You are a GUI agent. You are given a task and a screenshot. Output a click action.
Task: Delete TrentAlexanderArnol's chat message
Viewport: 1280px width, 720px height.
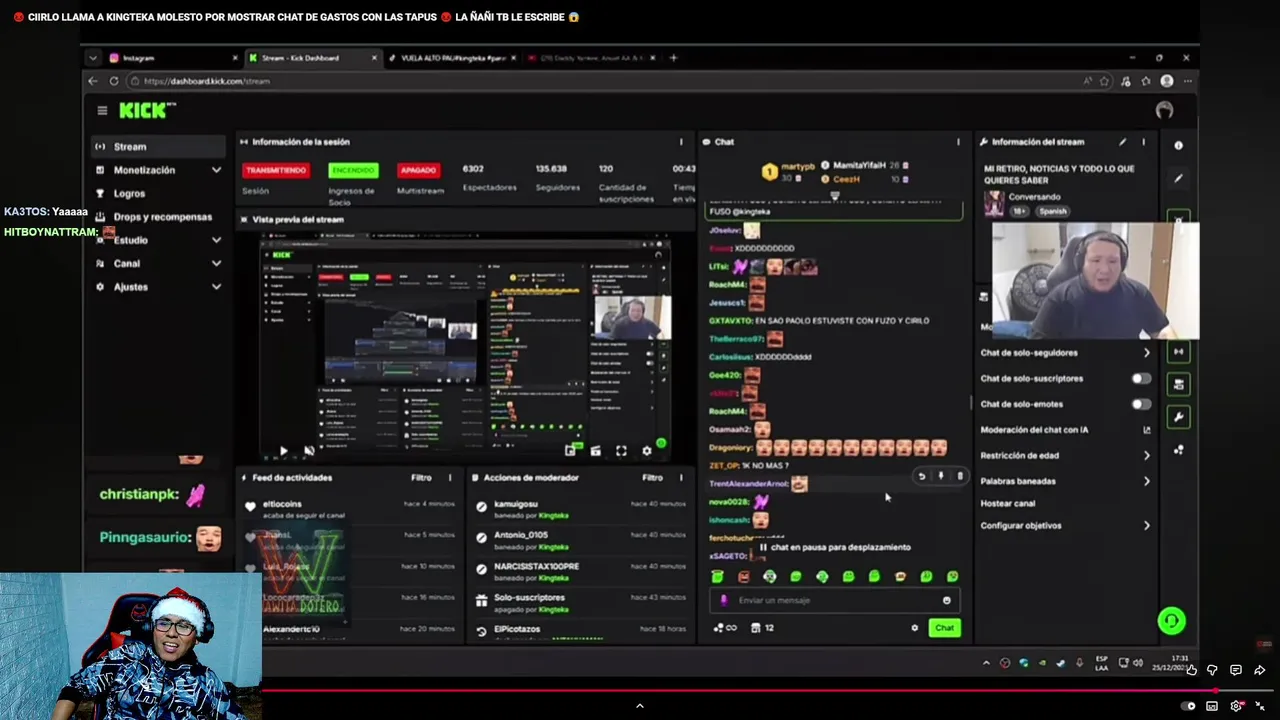pos(960,476)
